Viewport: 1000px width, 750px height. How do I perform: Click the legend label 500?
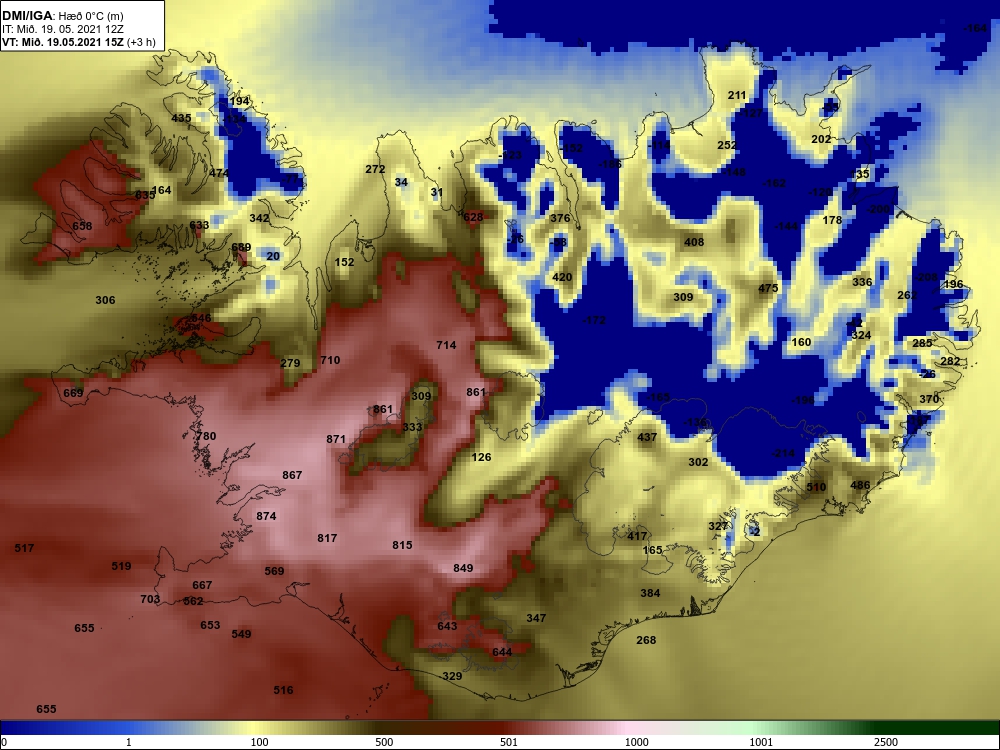click(384, 742)
